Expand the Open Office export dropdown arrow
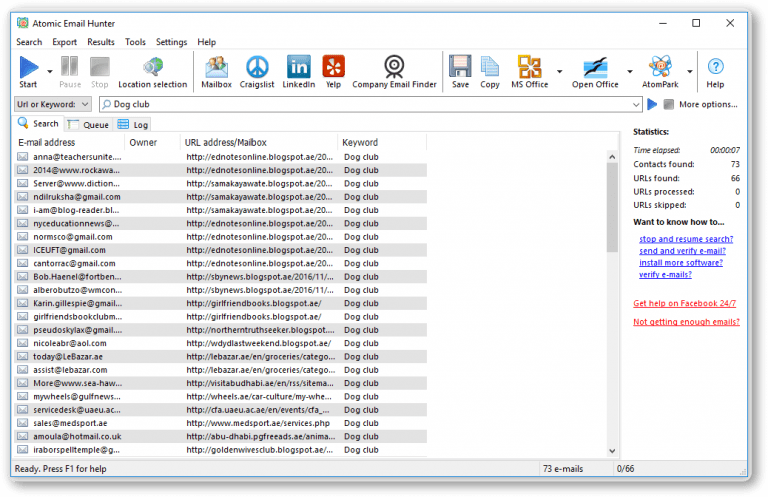The image size is (768, 497). [x=629, y=72]
